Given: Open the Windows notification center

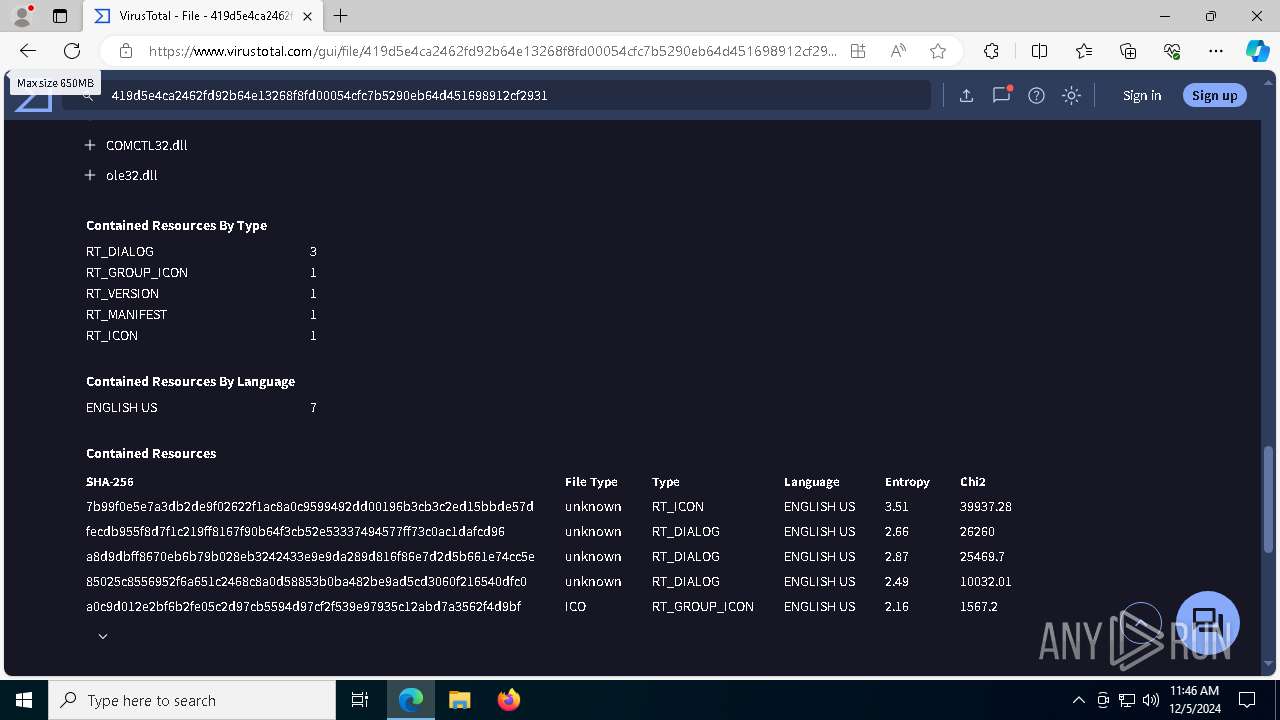Looking at the screenshot, I should click(x=1247, y=700).
